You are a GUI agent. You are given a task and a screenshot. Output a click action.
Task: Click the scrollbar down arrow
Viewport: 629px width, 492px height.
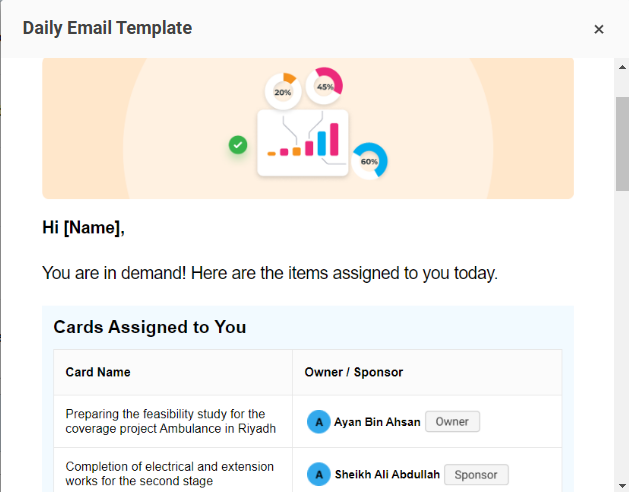coord(622,486)
